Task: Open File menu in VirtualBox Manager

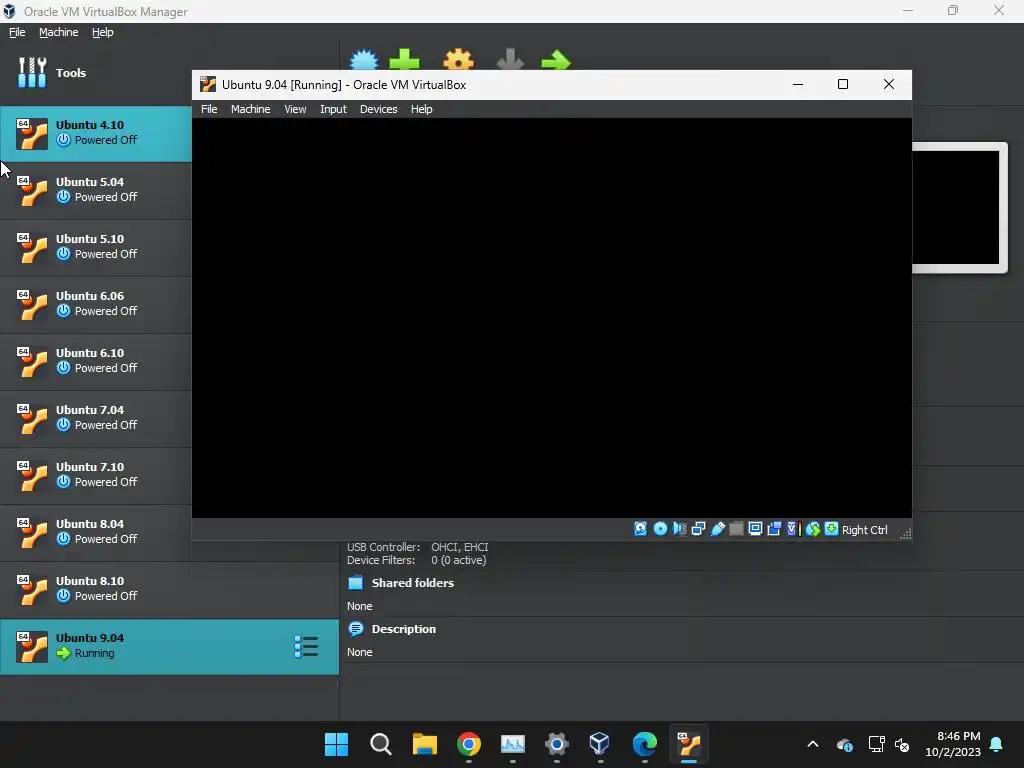Action: (x=17, y=32)
